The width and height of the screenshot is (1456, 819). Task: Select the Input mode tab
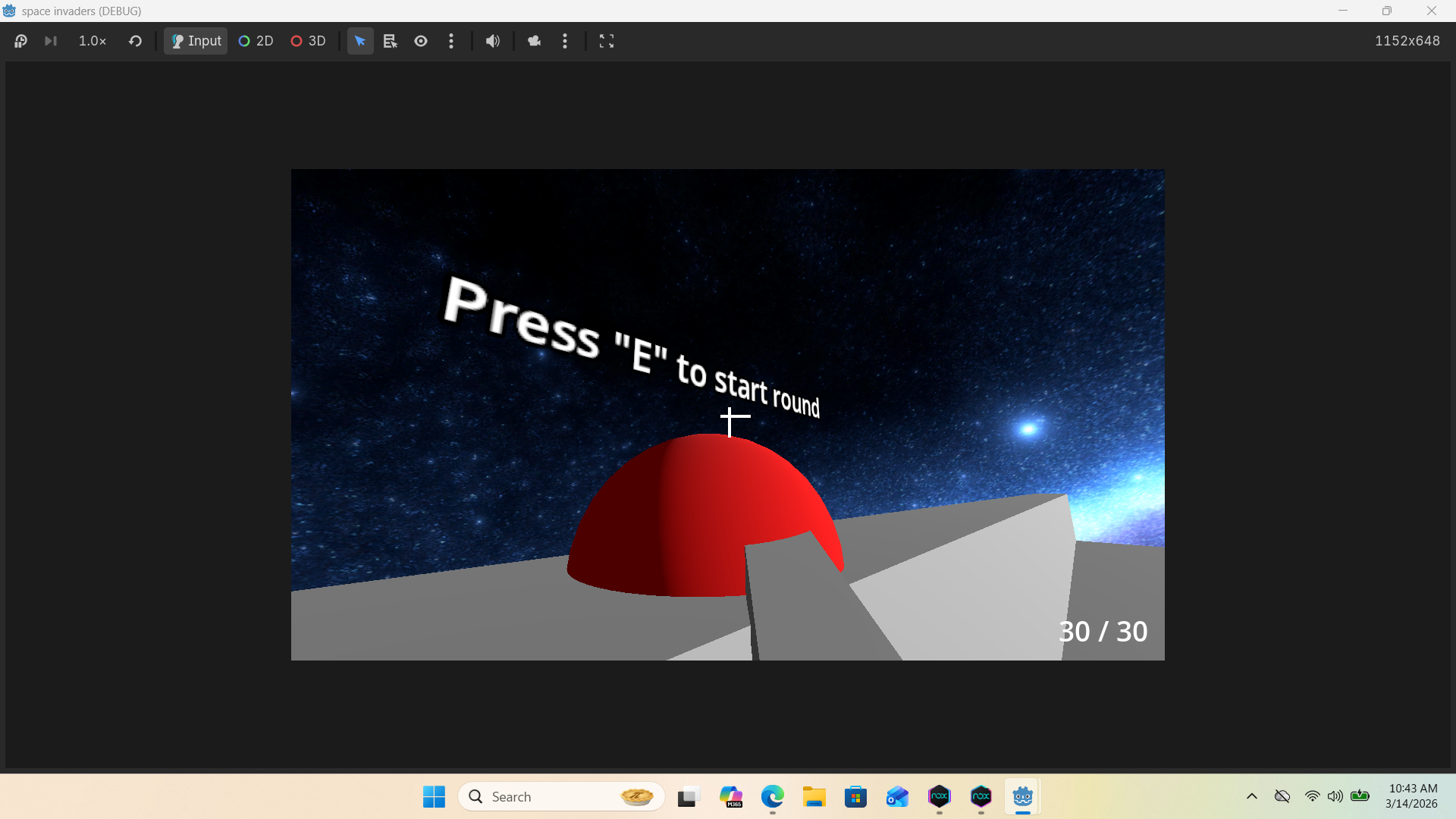point(196,41)
